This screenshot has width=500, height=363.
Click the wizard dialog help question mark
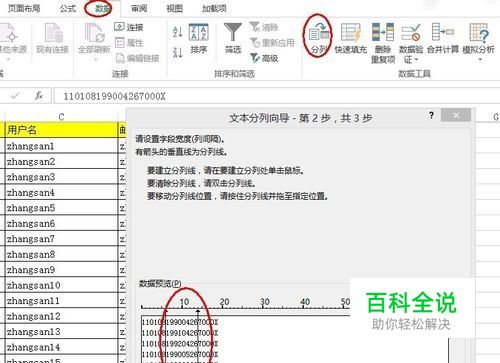pos(432,116)
